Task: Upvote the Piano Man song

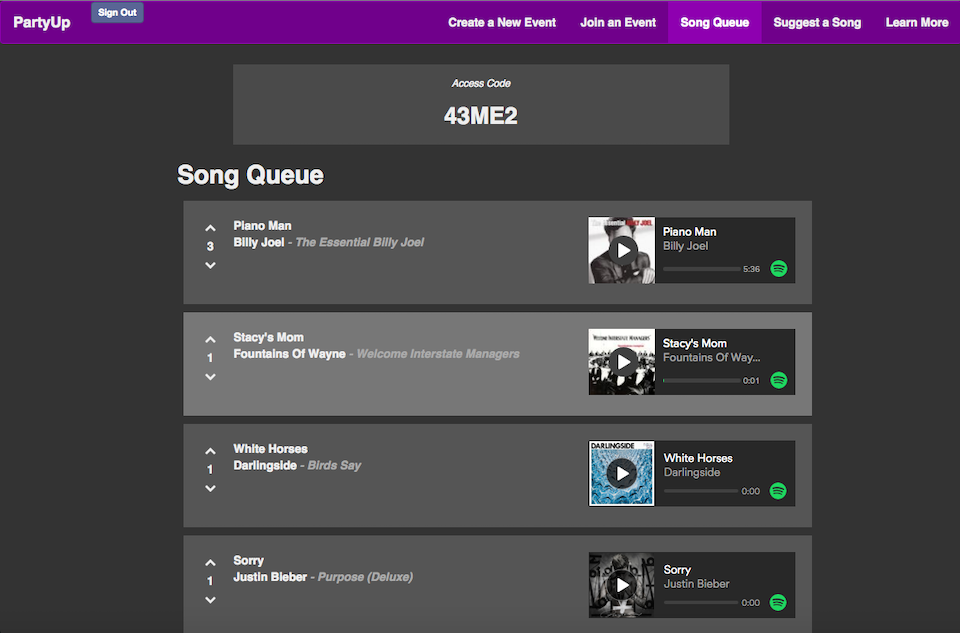Action: point(210,228)
